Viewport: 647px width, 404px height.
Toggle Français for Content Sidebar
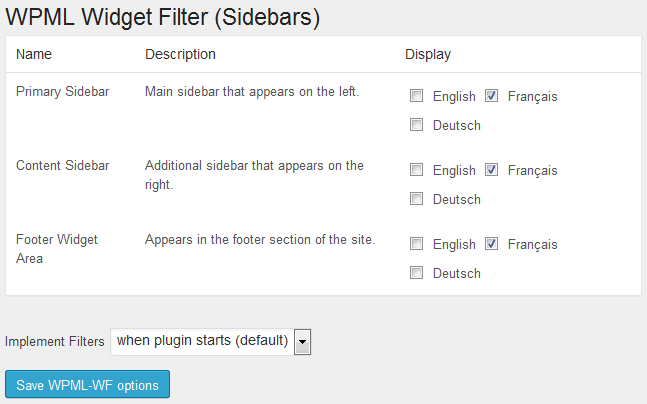click(x=491, y=170)
